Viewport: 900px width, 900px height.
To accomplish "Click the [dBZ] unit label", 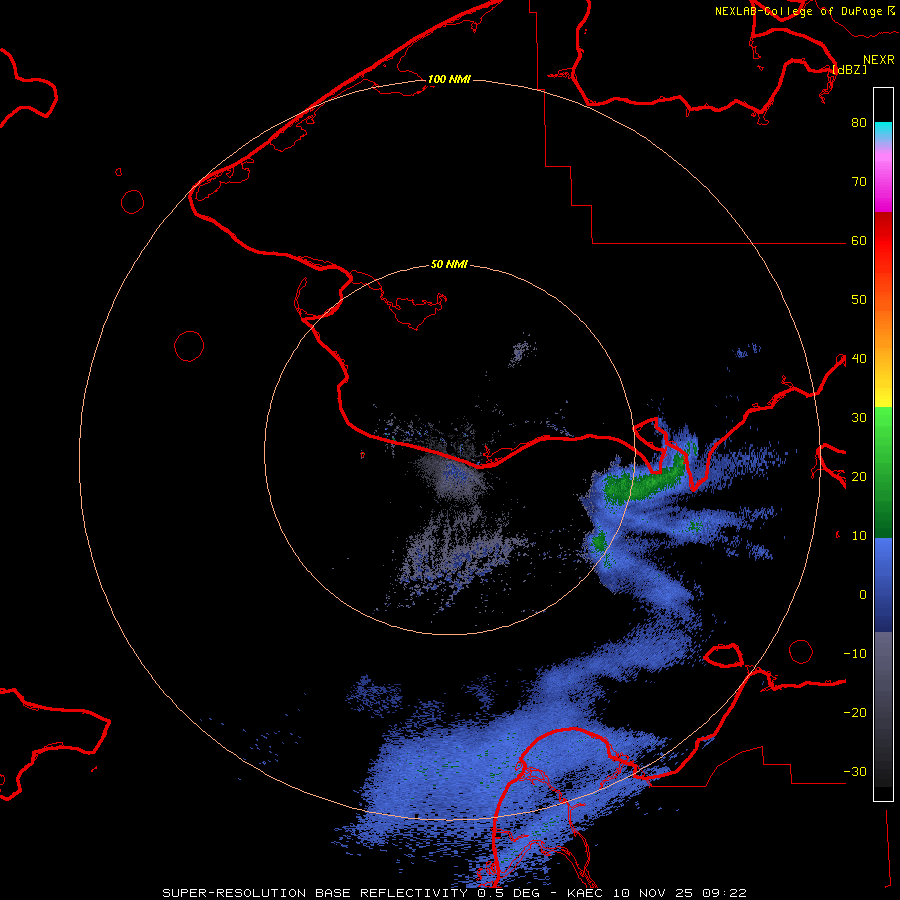I will point(850,69).
